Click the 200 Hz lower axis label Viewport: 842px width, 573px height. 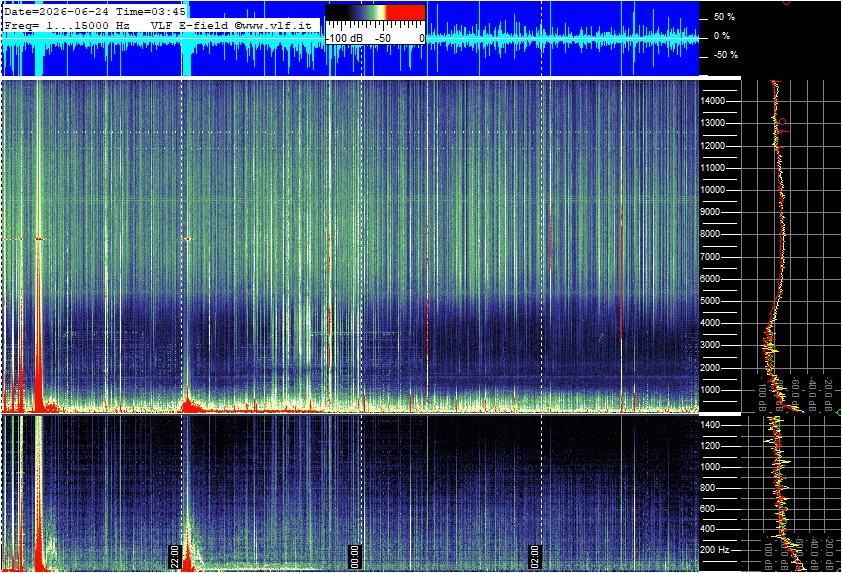(x=715, y=550)
